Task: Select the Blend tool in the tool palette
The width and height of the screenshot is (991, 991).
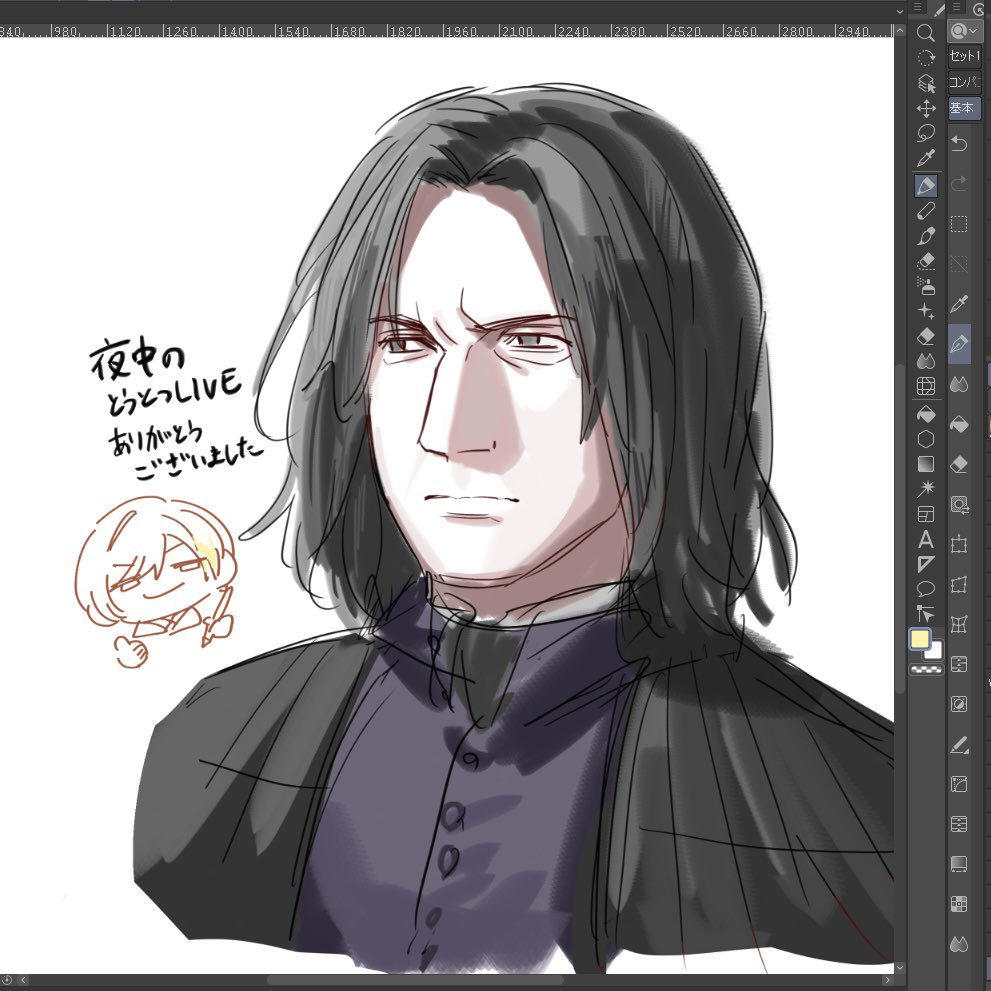Action: click(925, 361)
